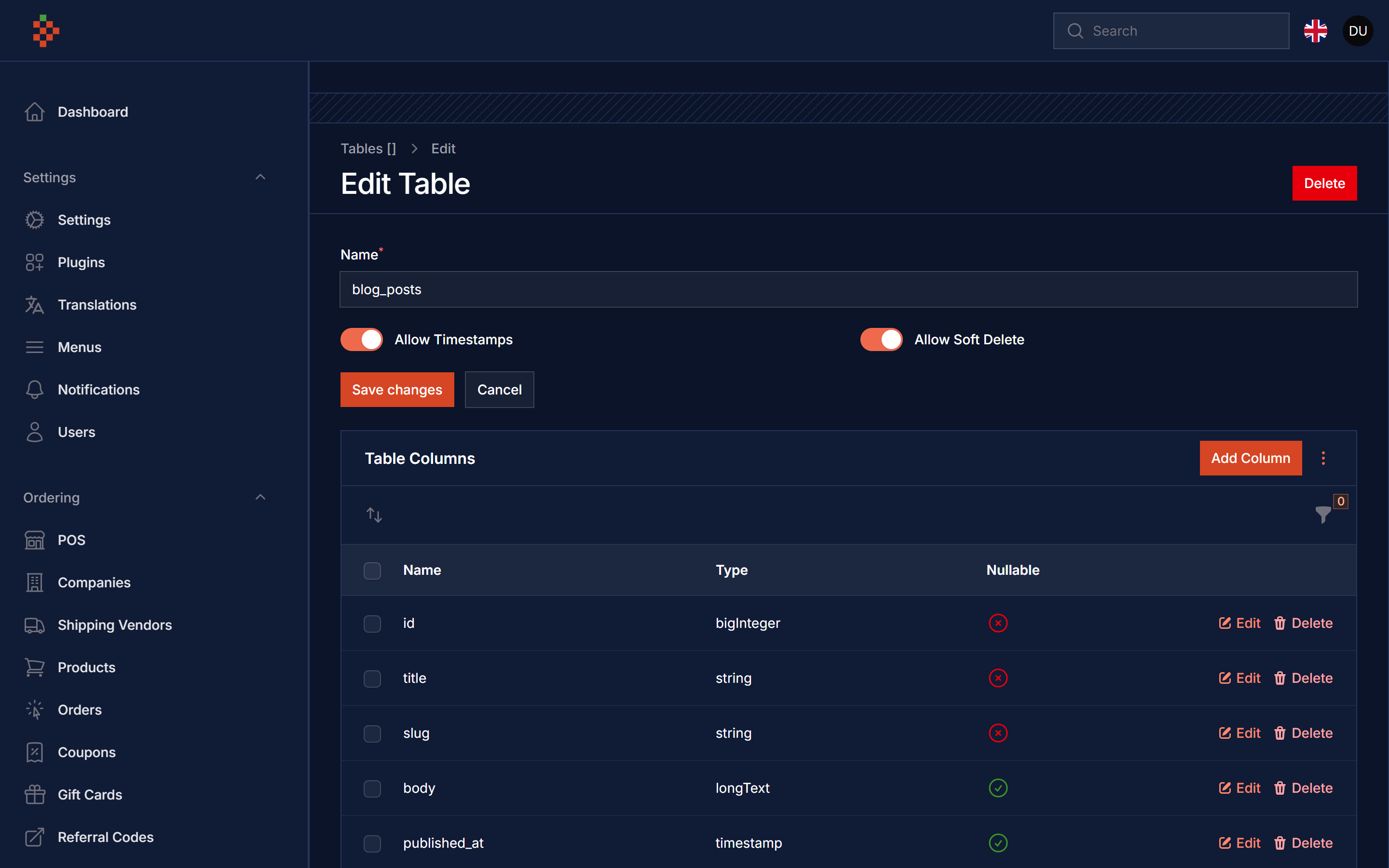Click the Add Column button
Screen dimensions: 1389x868
coord(1251,458)
